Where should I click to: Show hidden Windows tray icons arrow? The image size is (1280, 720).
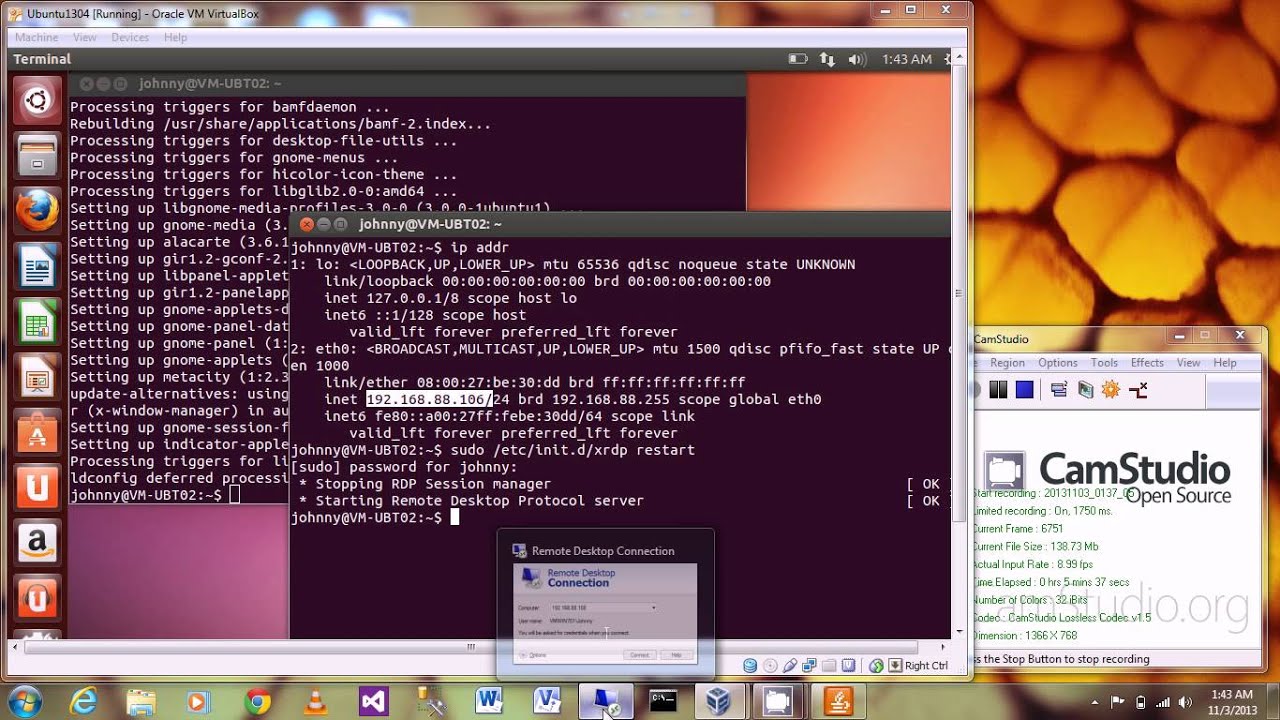[1094, 702]
